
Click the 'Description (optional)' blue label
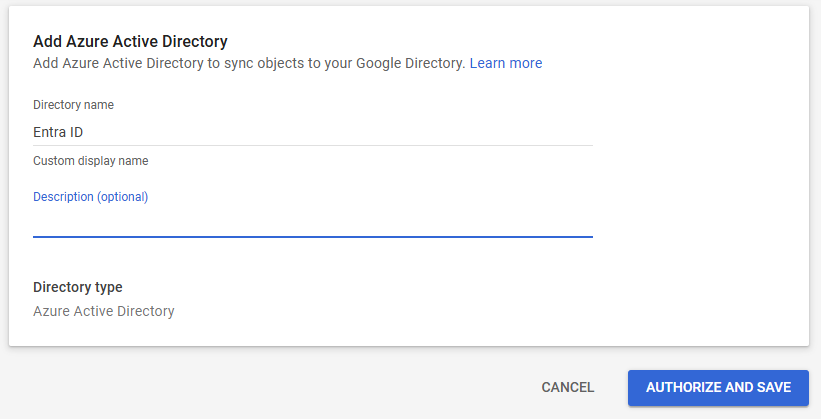(x=90, y=197)
